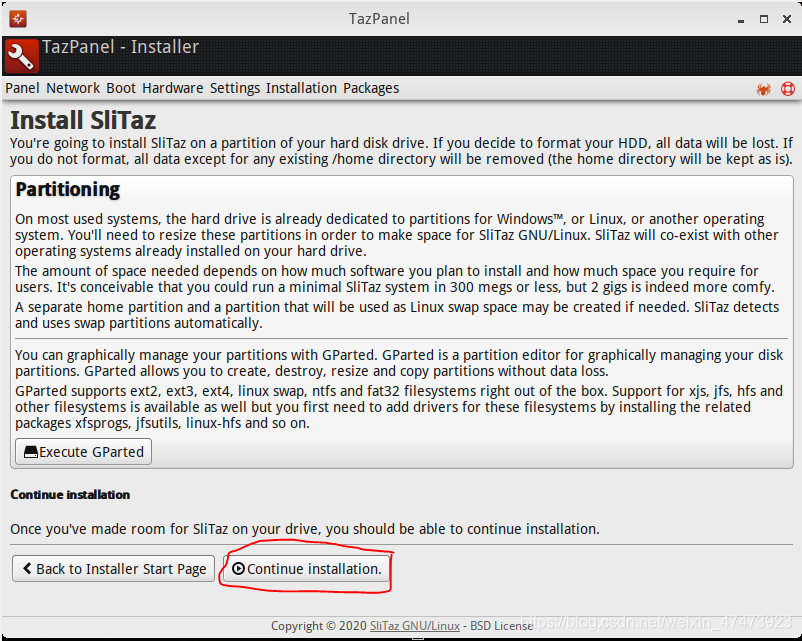Open the Network menu
Viewport: 802px width, 641px height.
pyautogui.click(x=73, y=88)
